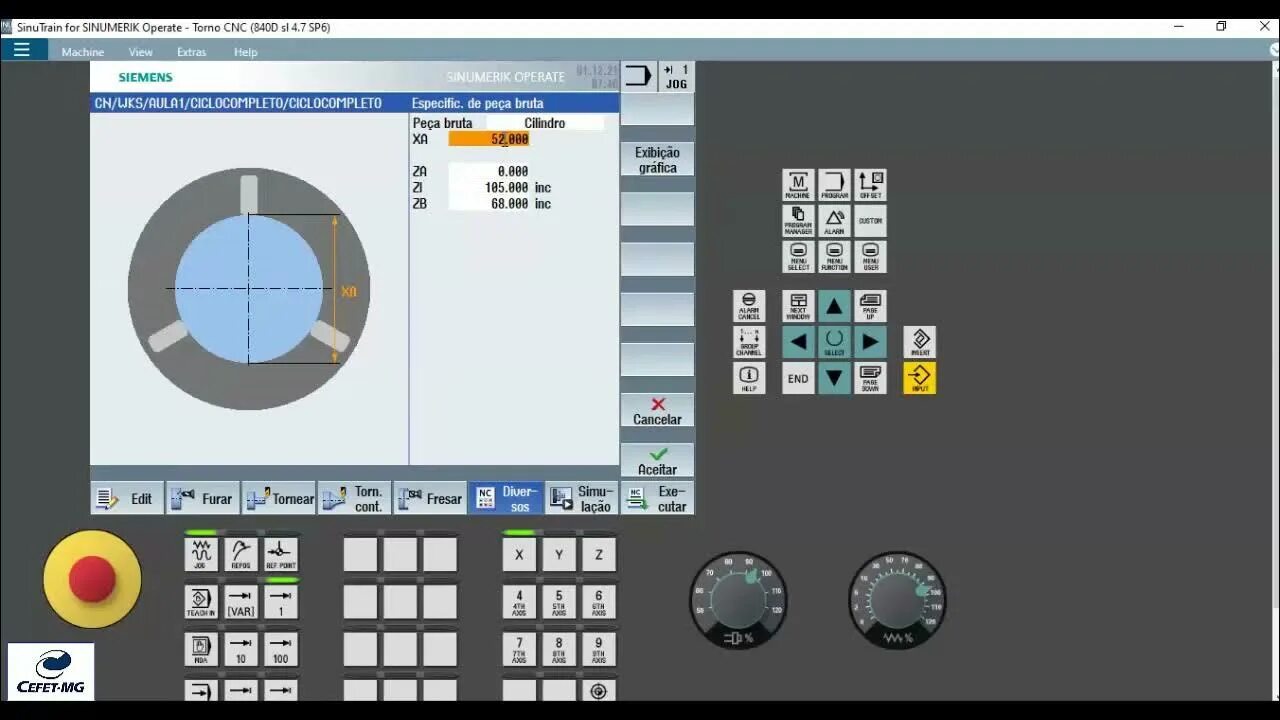Image resolution: width=1280 pixels, height=720 pixels.
Task: Click the ZI input field 105.000
Action: tap(489, 188)
